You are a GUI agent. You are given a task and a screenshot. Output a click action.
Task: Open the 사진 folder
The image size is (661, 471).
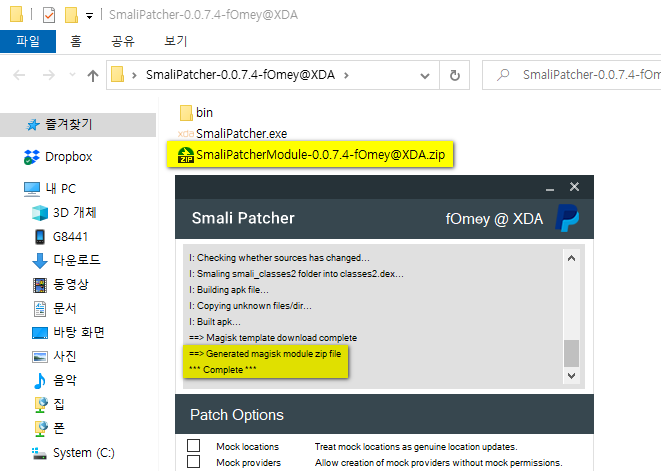[x=55, y=357]
